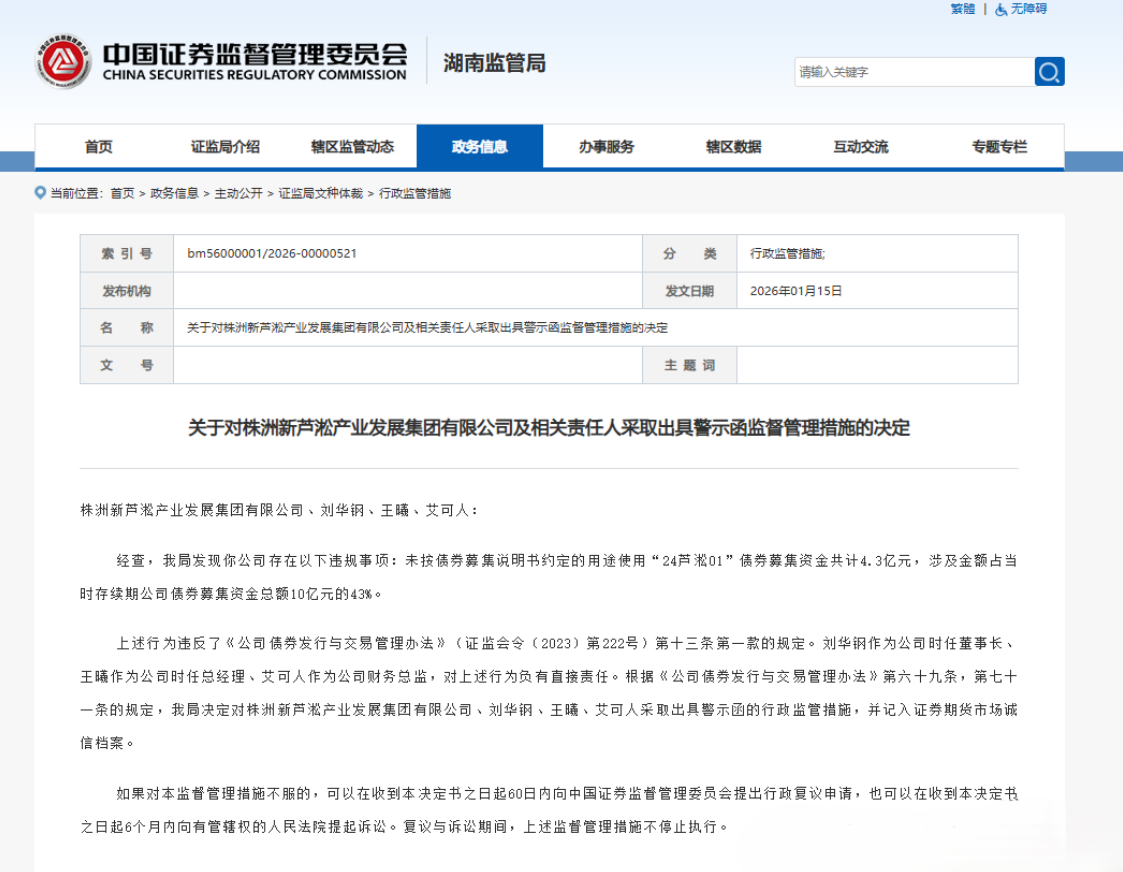Click the China Securities Regulatory Commission logo

pos(65,62)
